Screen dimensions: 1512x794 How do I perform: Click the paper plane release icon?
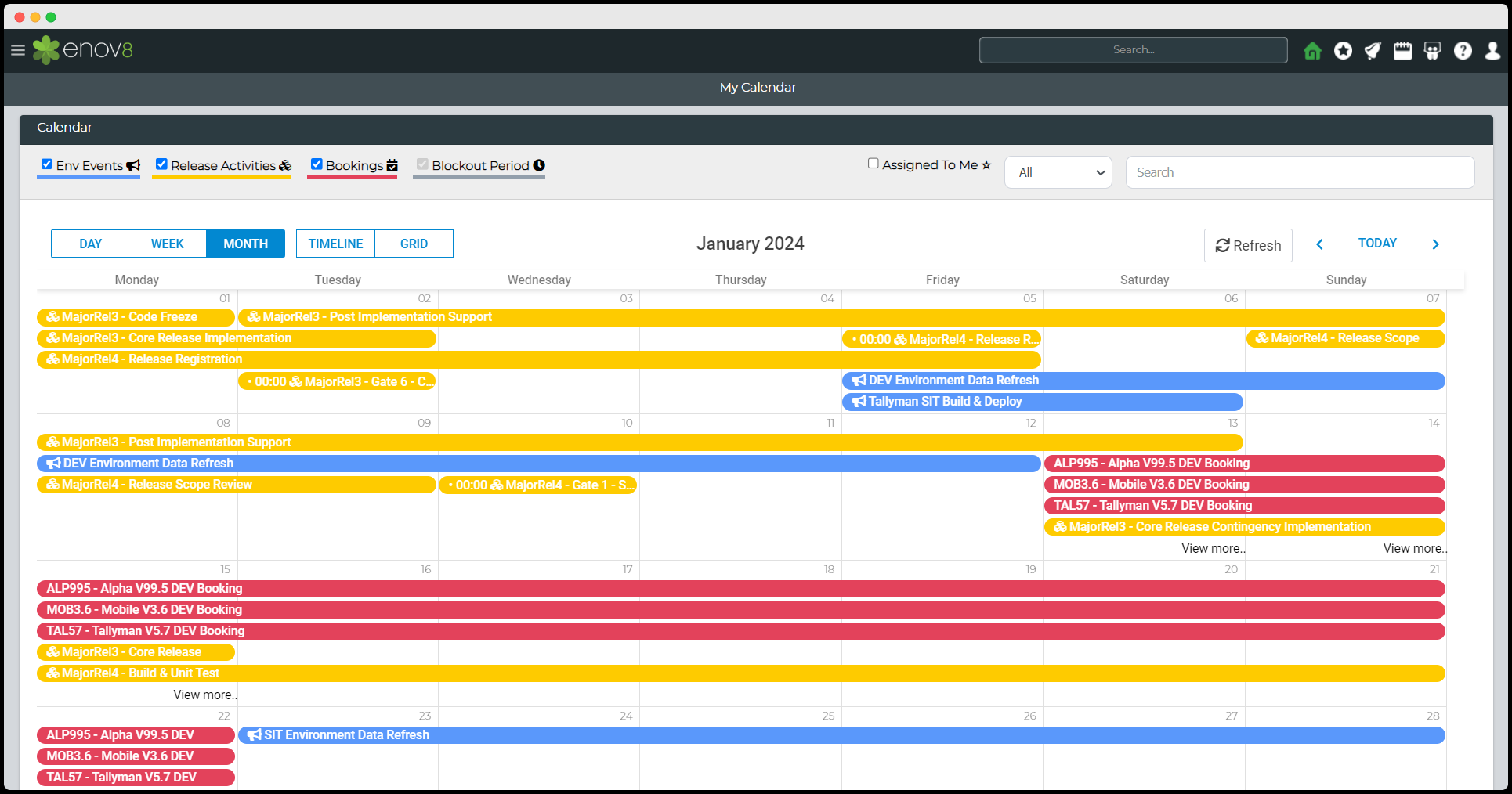pyautogui.click(x=1373, y=51)
